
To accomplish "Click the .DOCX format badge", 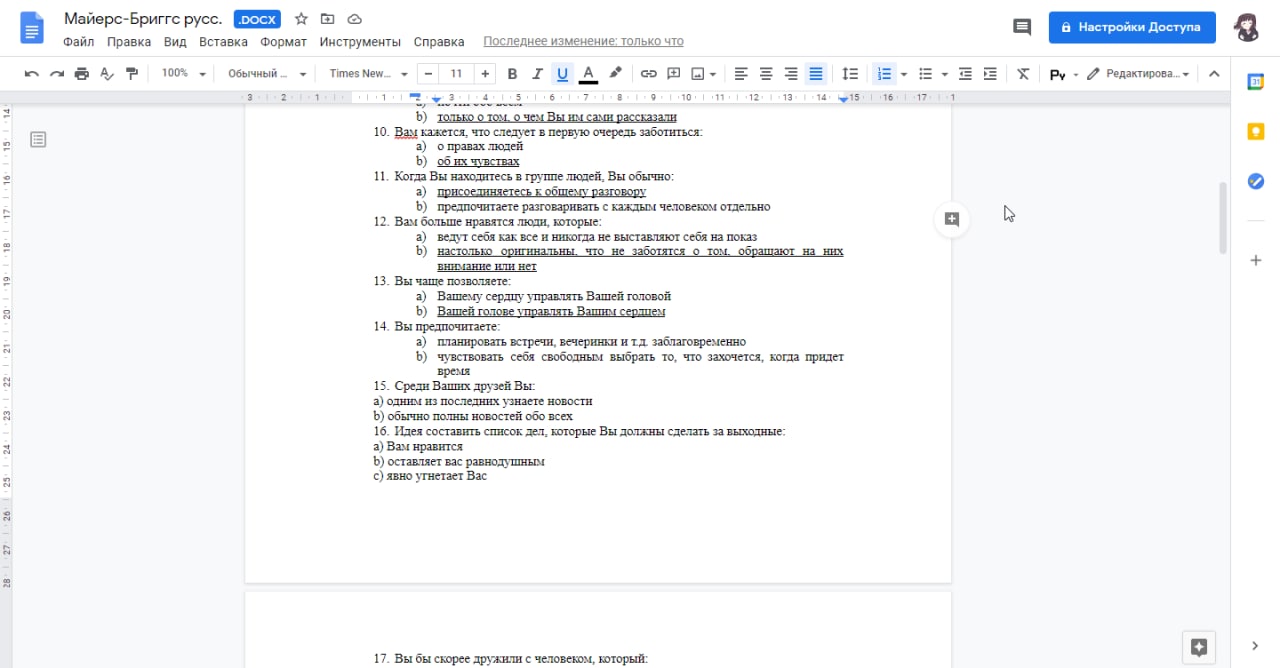I will pyautogui.click(x=258, y=20).
